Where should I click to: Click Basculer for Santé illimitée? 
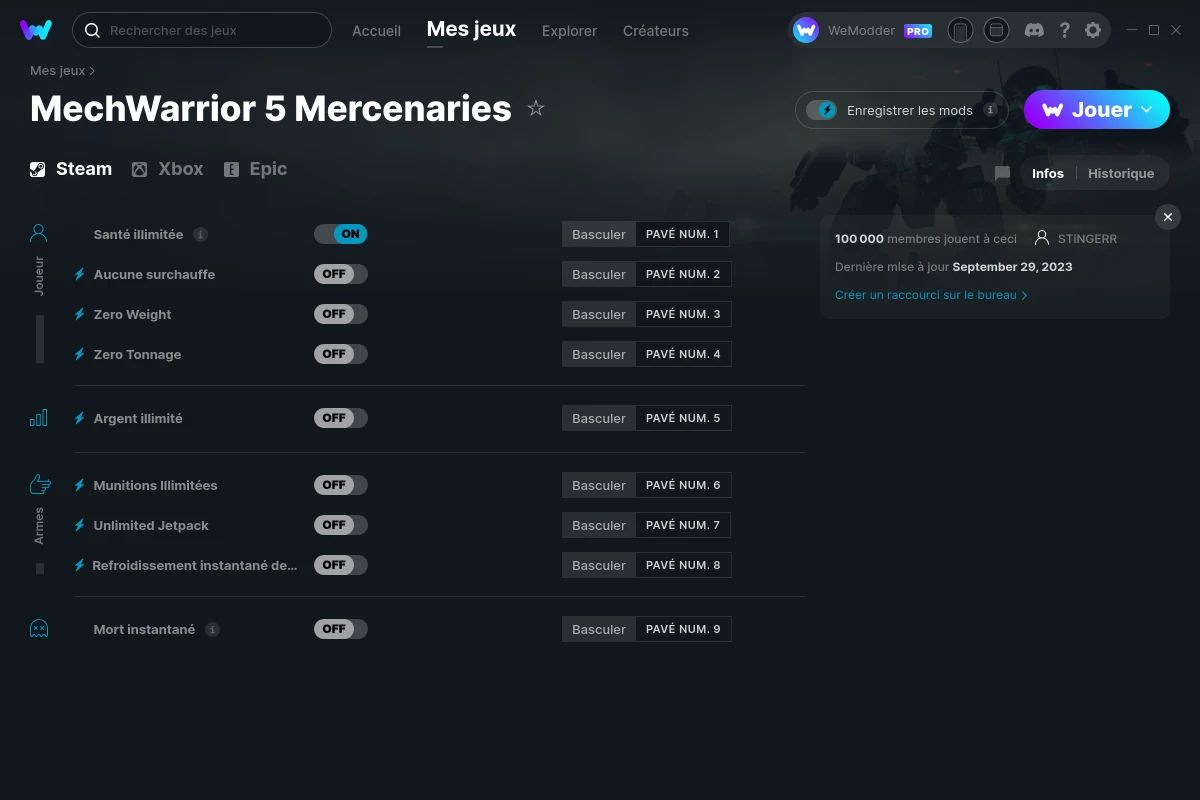pyautogui.click(x=599, y=234)
